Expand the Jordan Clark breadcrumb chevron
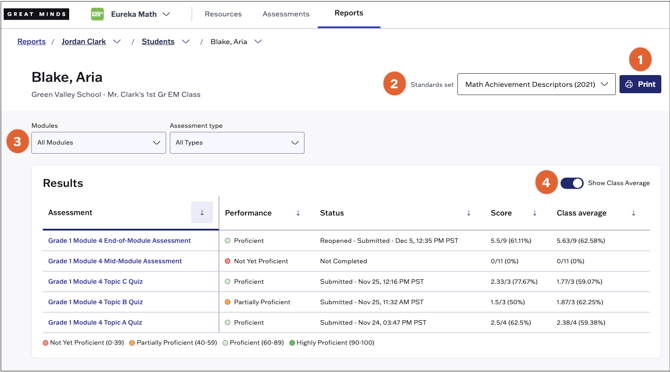The width and height of the screenshot is (670, 372). click(x=117, y=41)
